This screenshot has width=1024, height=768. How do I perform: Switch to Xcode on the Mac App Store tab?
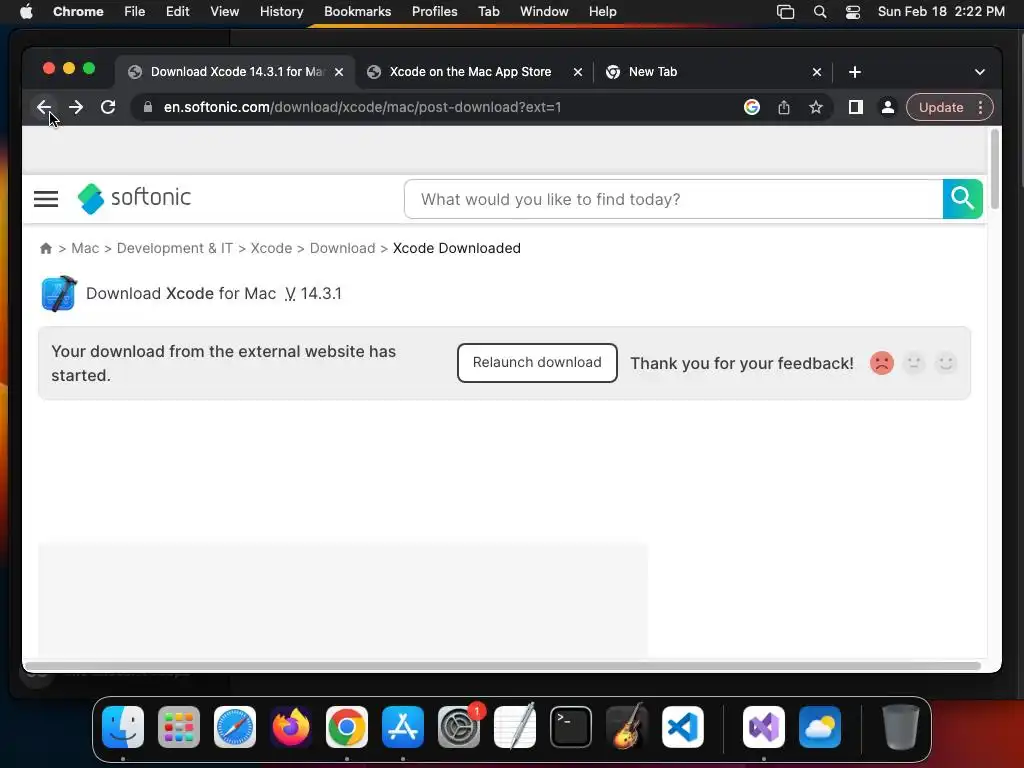pos(470,72)
